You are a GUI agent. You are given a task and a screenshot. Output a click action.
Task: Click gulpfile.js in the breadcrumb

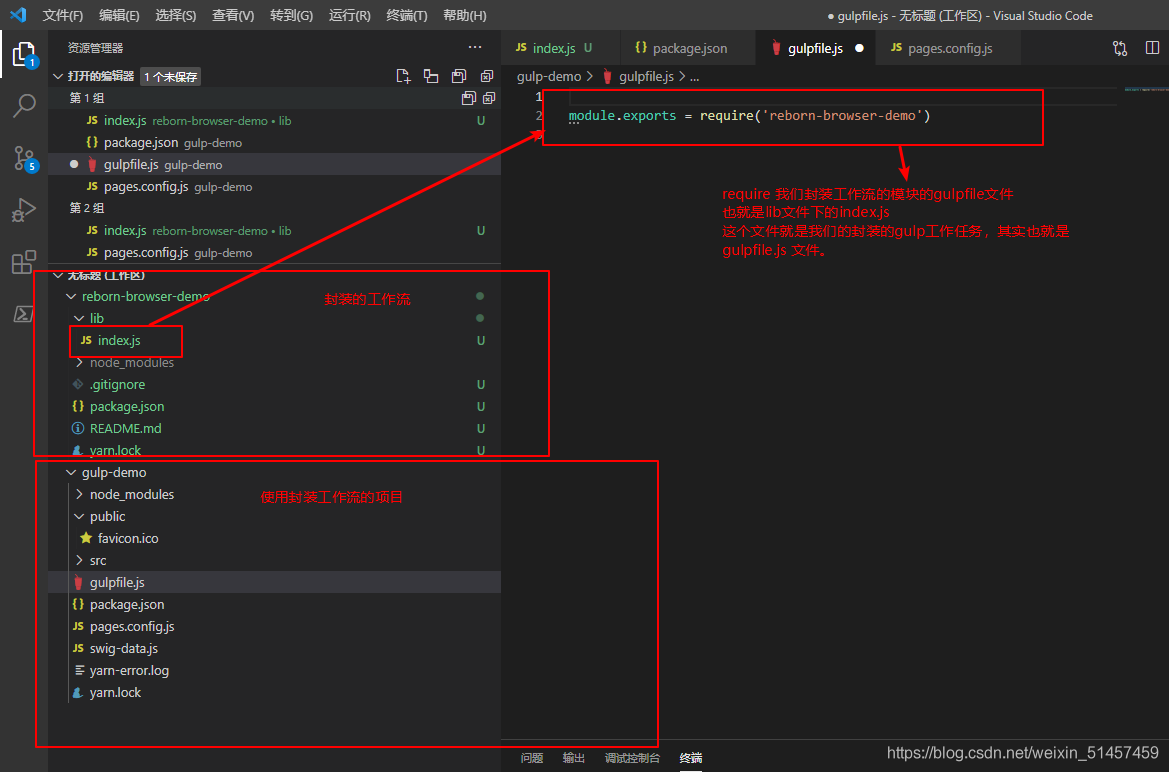(x=646, y=76)
